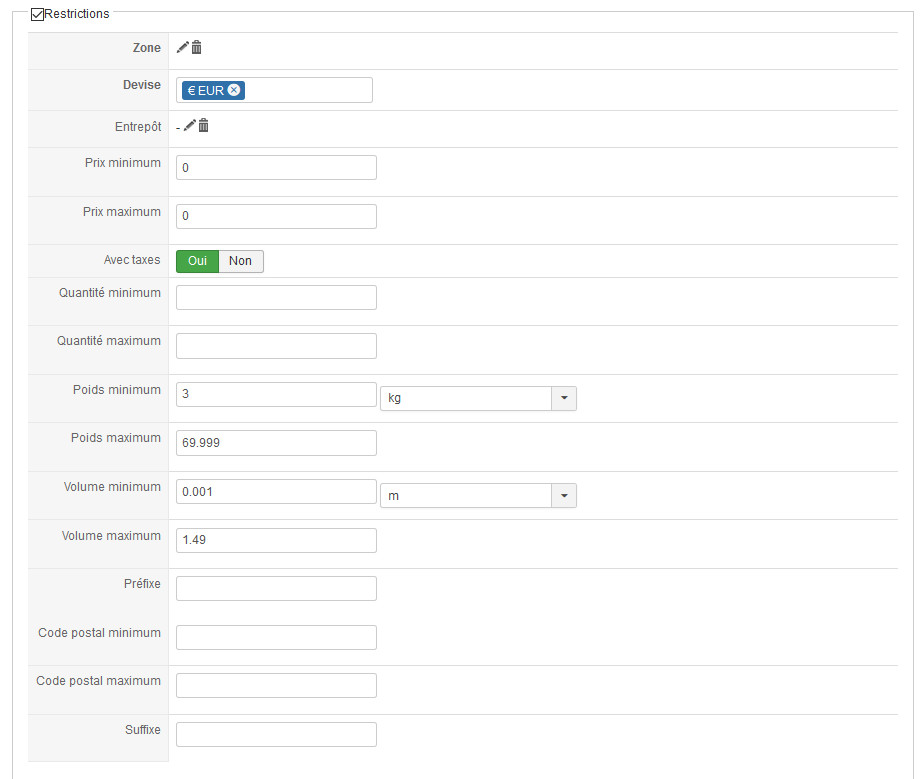Image resolution: width=924 pixels, height=779 pixels.
Task: Remove the EUR currency tag
Action: coord(234,90)
